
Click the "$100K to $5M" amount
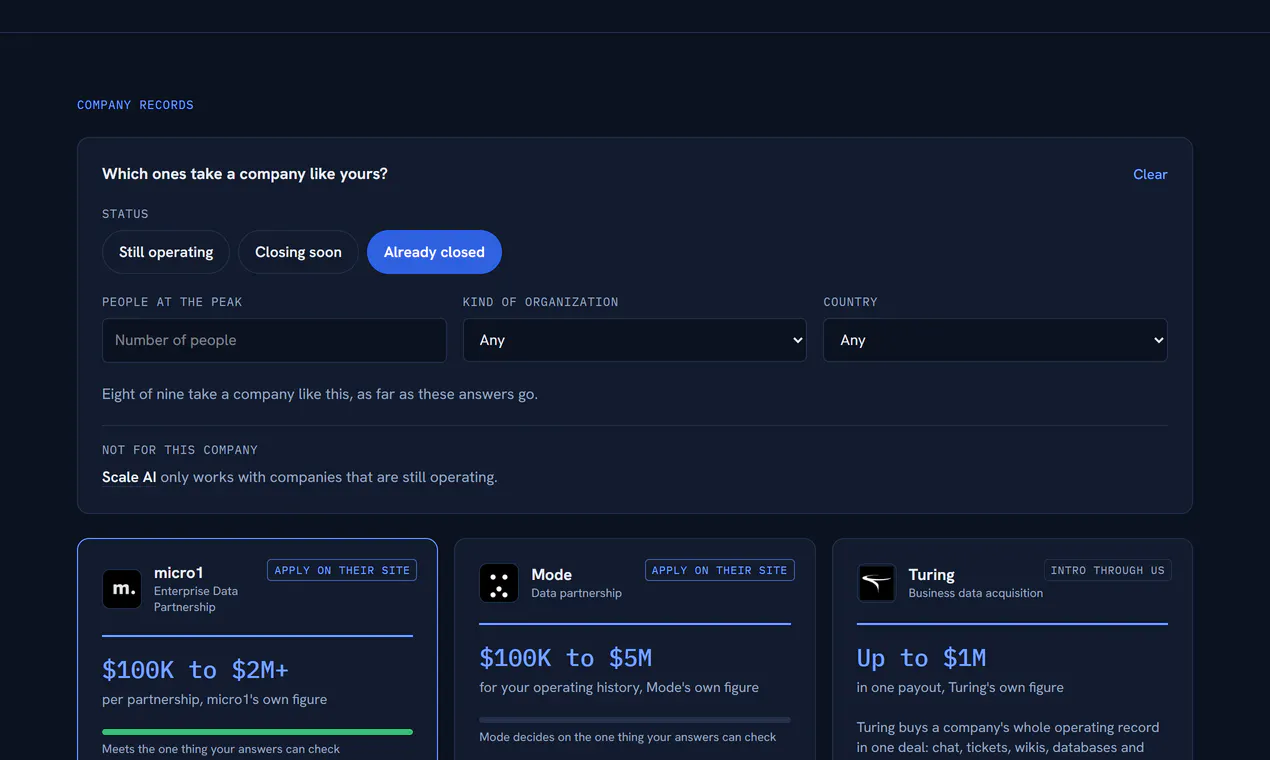coord(566,657)
